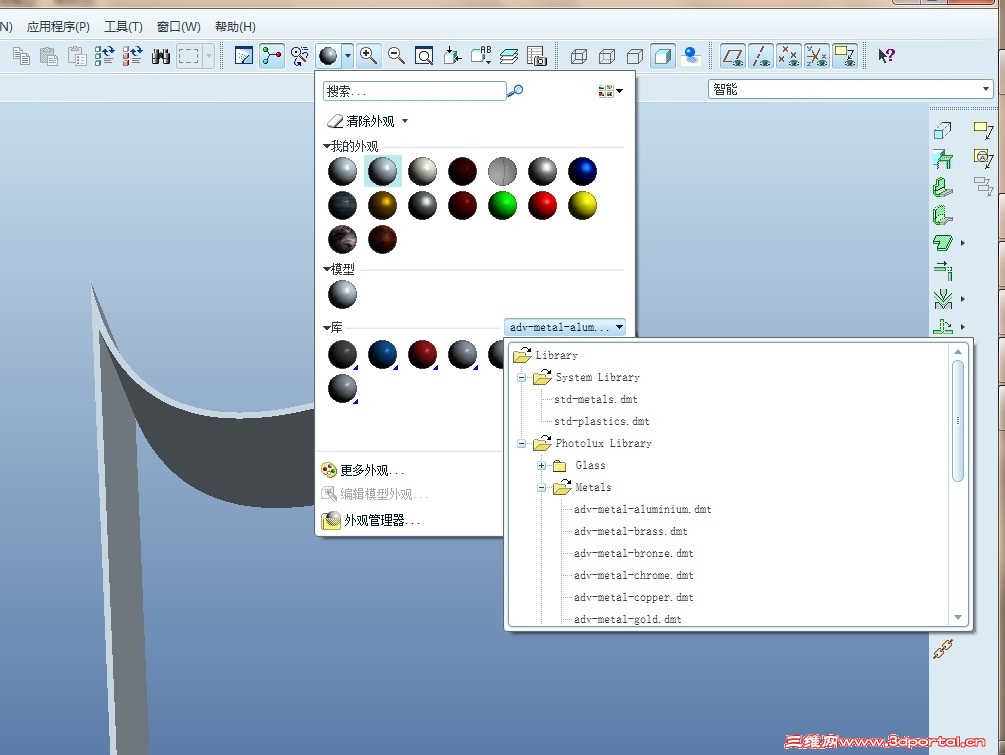
Task: Collapse the 模型 section
Action: pyautogui.click(x=327, y=269)
